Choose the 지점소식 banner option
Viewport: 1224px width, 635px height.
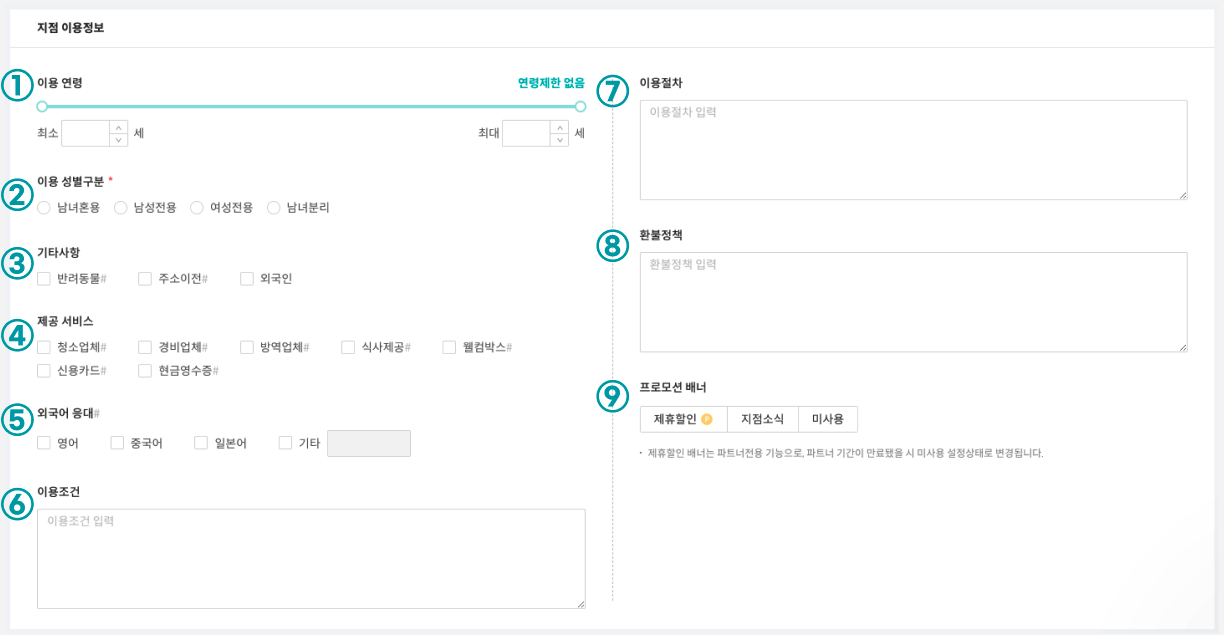[x=762, y=419]
